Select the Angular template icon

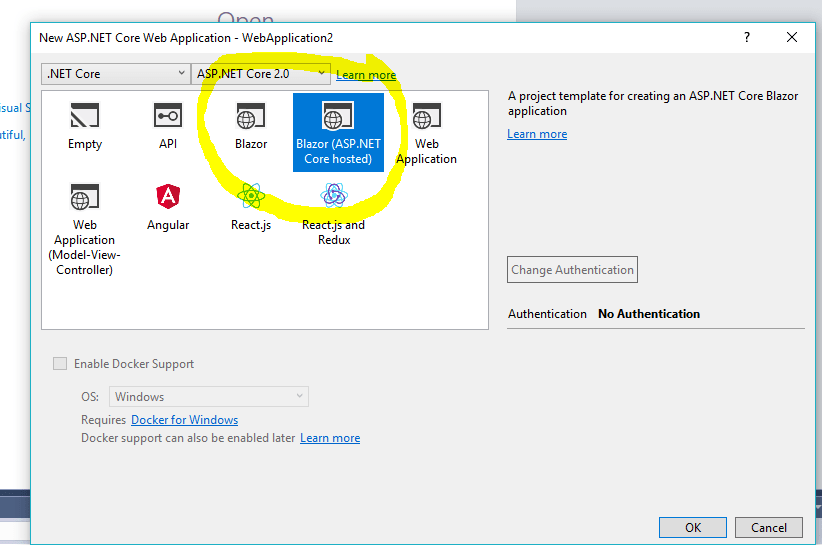click(168, 198)
